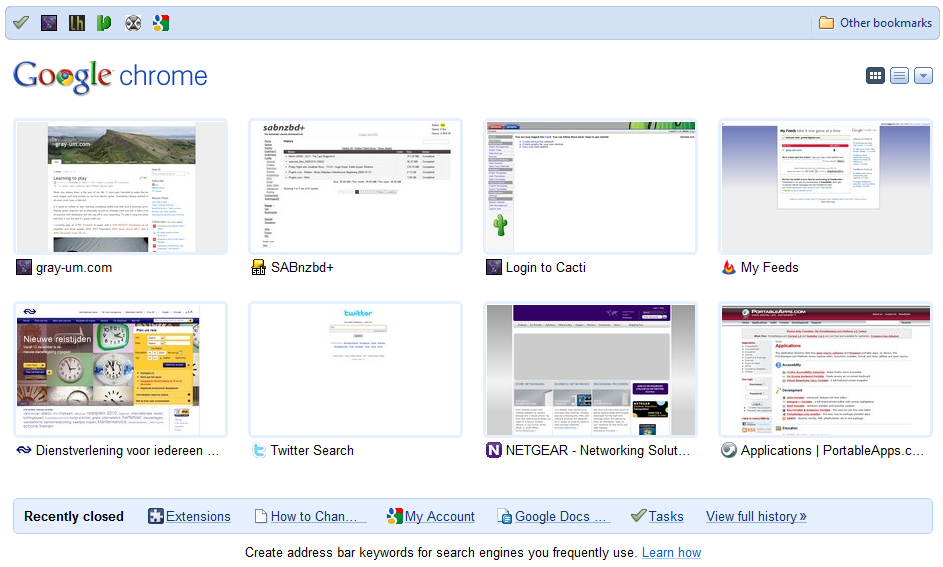Click the Login to Cacti title
This screenshot has height=567, width=943.
coord(545,268)
